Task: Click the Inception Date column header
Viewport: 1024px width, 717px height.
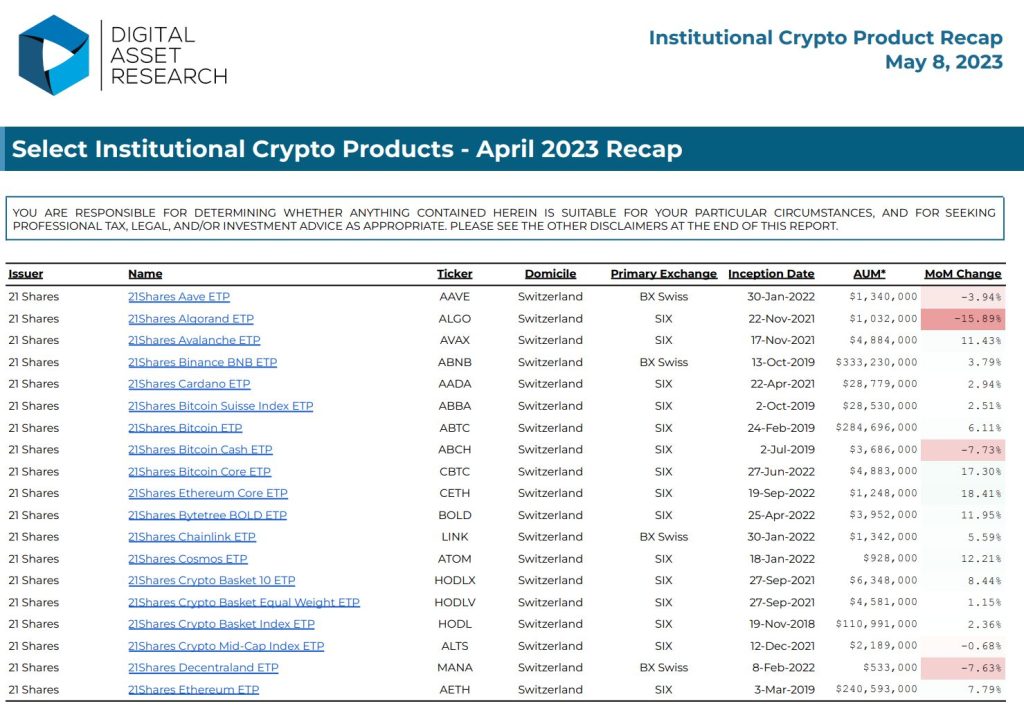Action: click(x=771, y=274)
